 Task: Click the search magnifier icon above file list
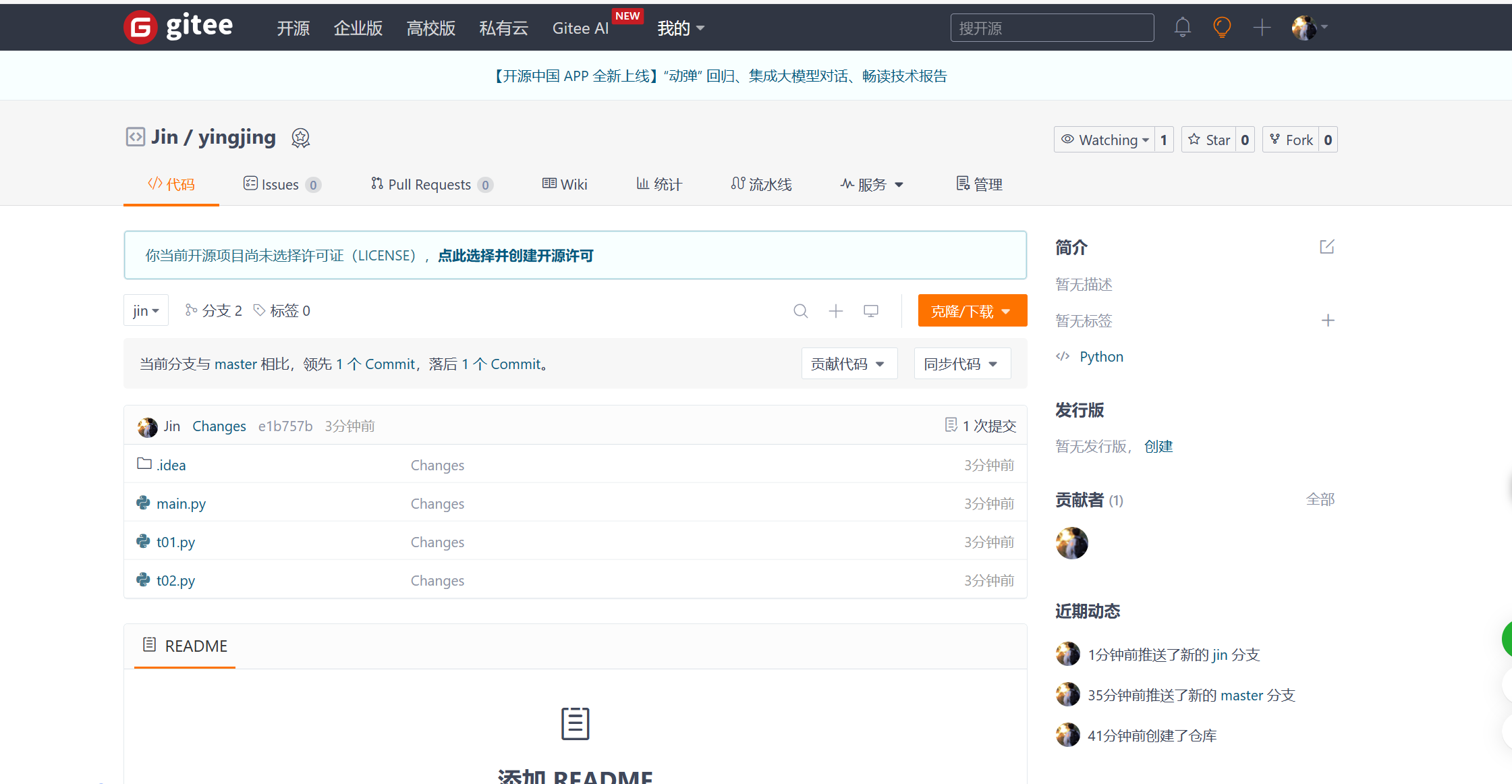click(x=800, y=311)
